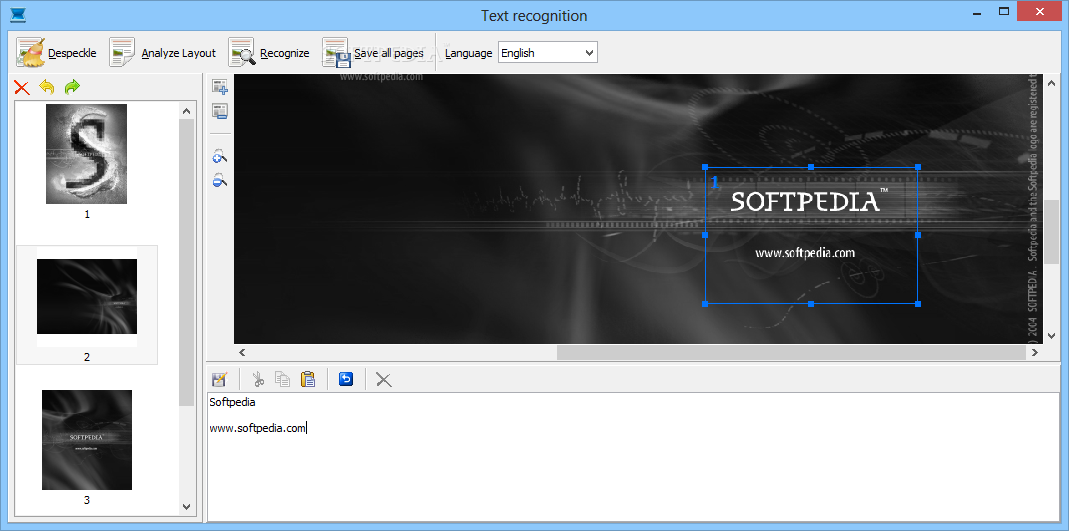This screenshot has width=1069, height=531.
Task: Click the image view's right scroll arrow
Action: point(1034,352)
